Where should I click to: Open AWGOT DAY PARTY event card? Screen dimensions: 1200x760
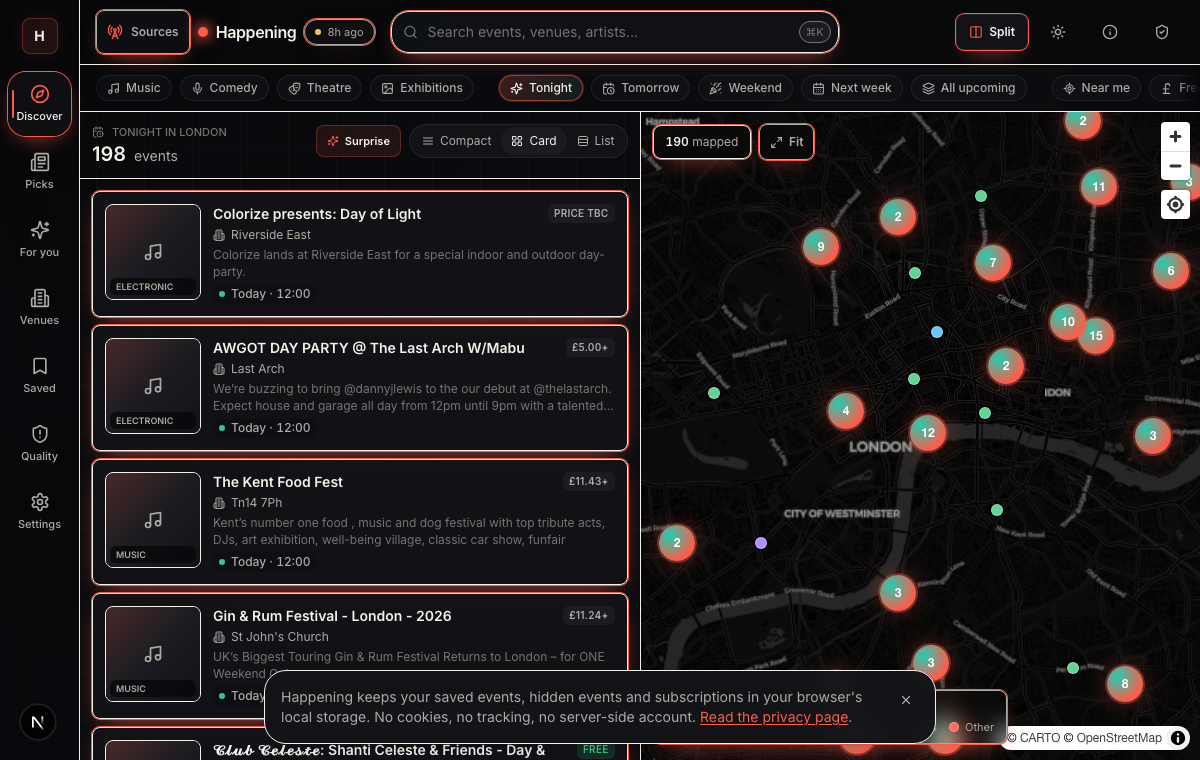tap(360, 388)
